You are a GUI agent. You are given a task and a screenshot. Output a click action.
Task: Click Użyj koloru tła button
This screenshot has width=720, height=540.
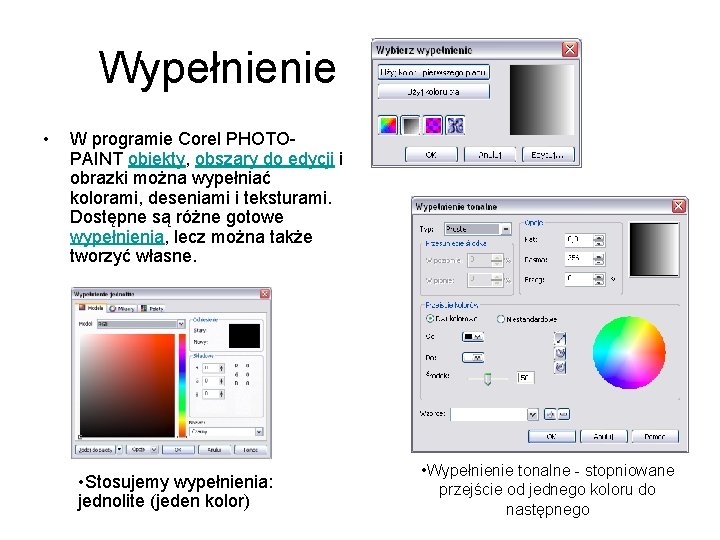tap(433, 92)
